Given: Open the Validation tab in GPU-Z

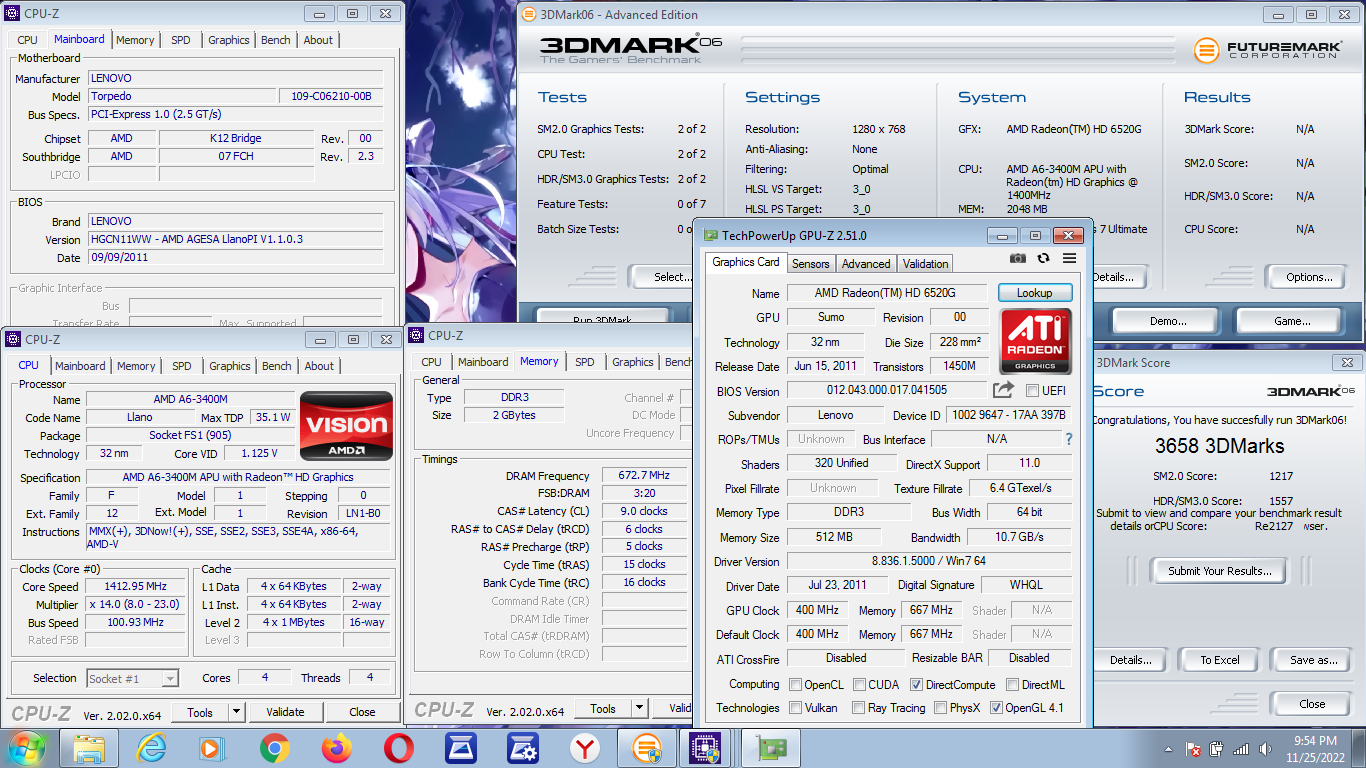Looking at the screenshot, I should (x=925, y=264).
